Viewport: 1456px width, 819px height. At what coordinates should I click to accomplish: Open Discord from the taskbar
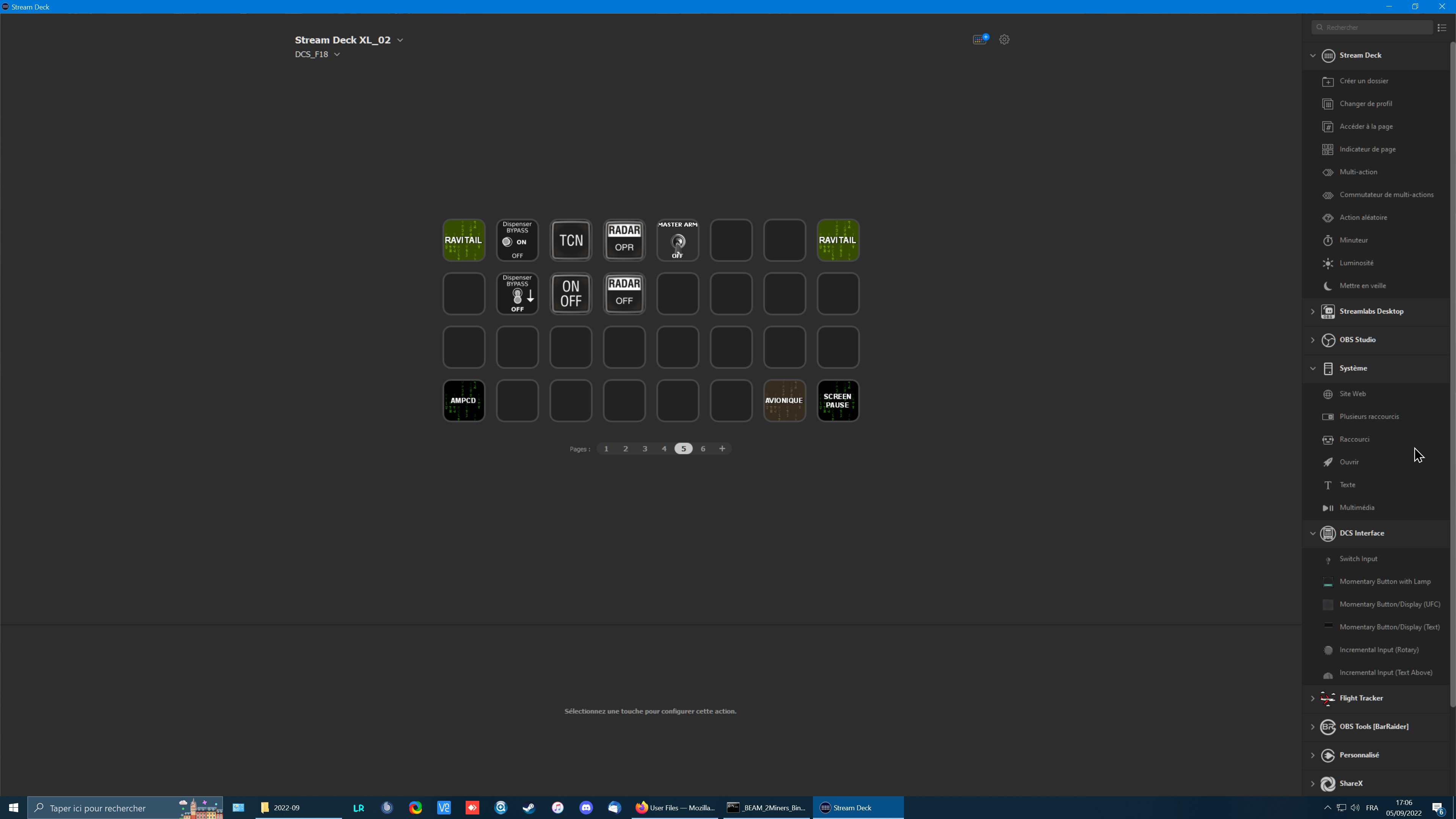tap(586, 808)
